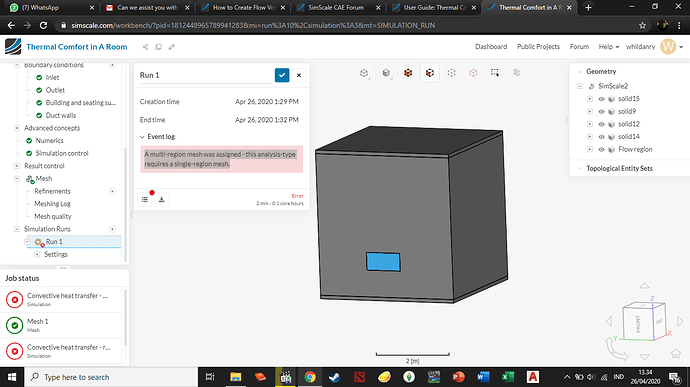690x387 pixels.
Task: Download the run log file icon
Action: 161,199
